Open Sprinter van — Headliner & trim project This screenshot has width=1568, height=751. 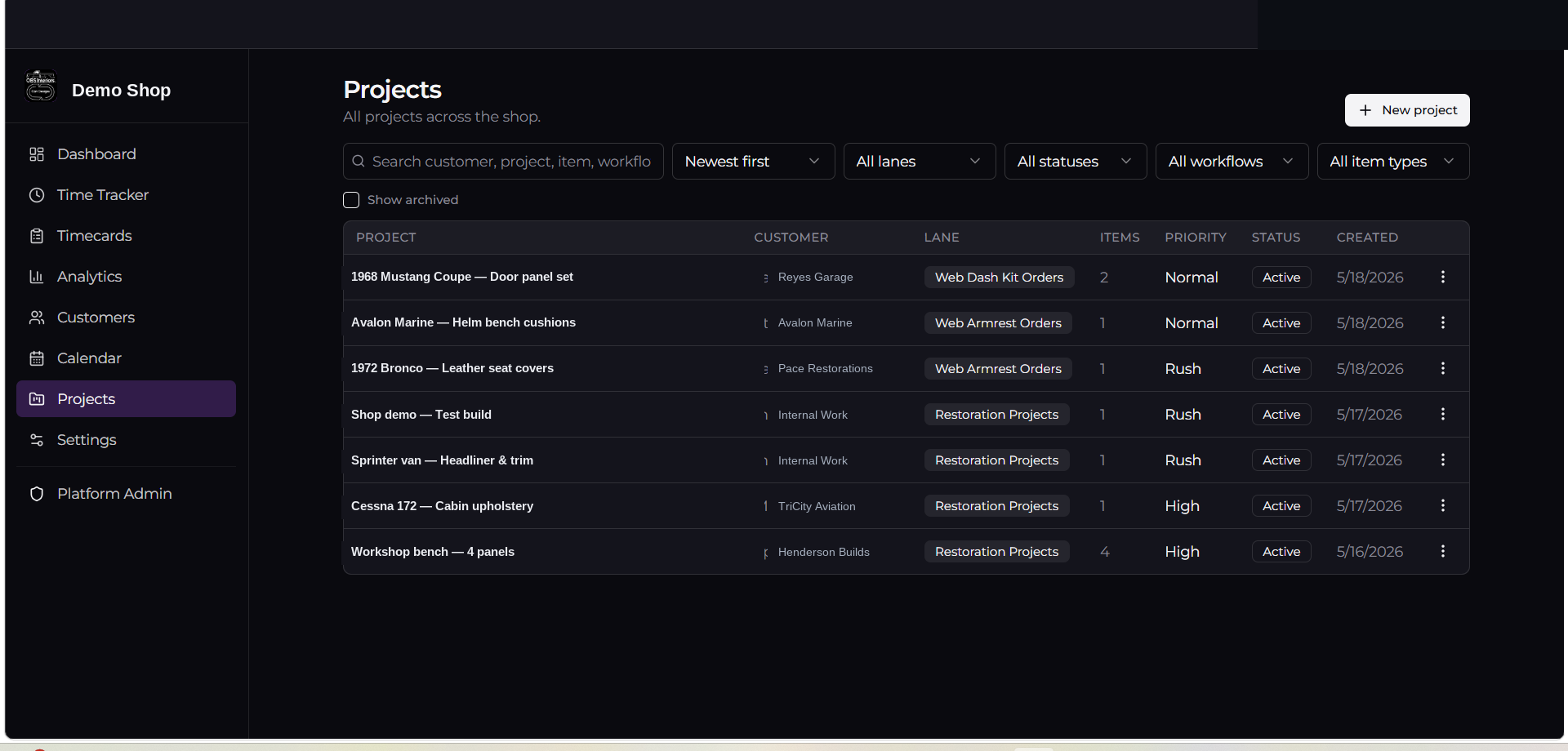click(x=442, y=460)
